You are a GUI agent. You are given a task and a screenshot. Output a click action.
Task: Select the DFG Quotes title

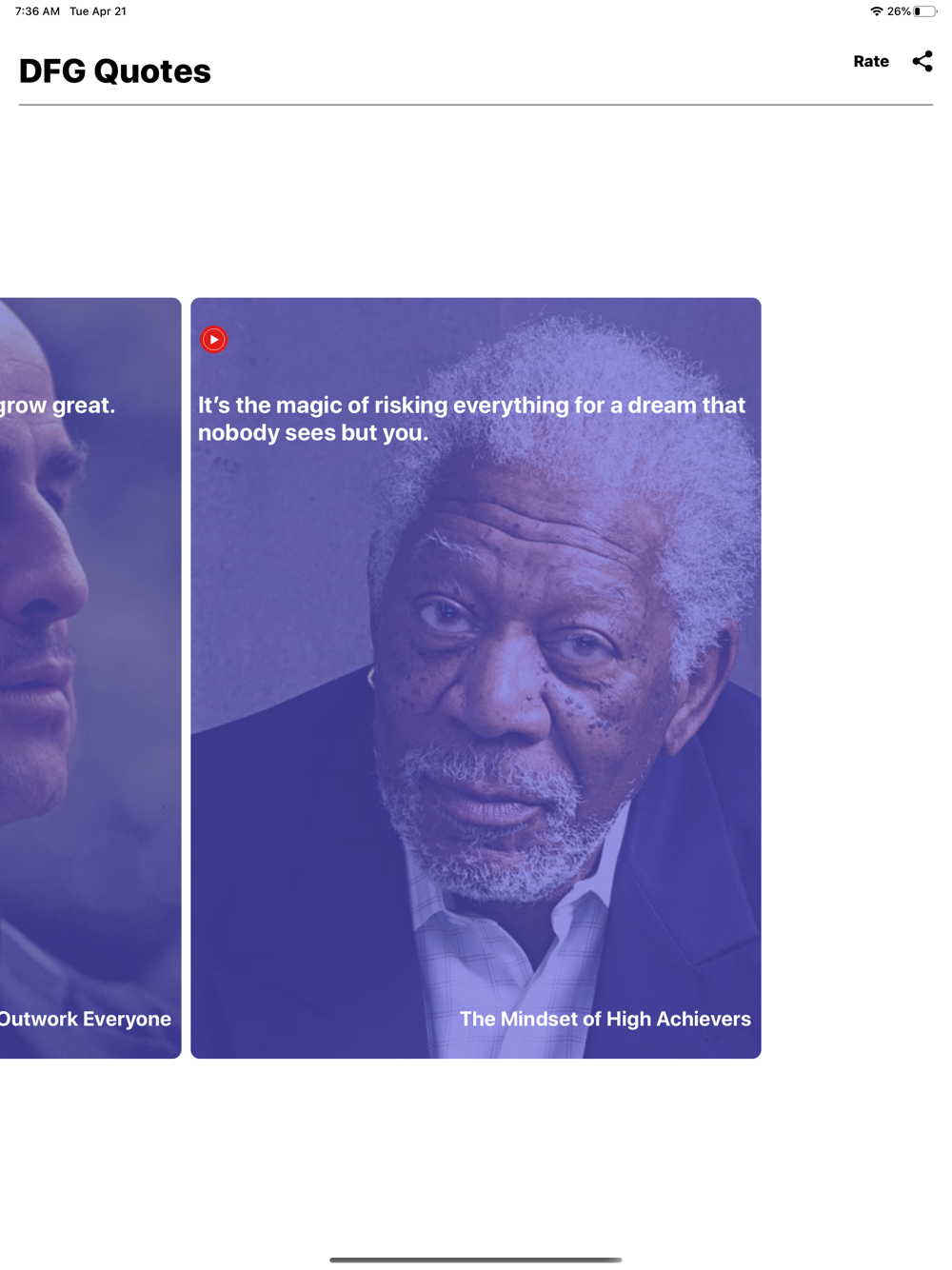(115, 71)
